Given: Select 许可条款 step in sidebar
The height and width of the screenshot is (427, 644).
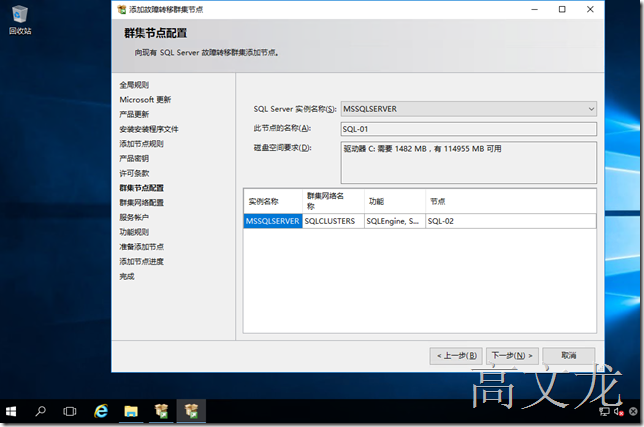Looking at the screenshot, I should tap(134, 173).
